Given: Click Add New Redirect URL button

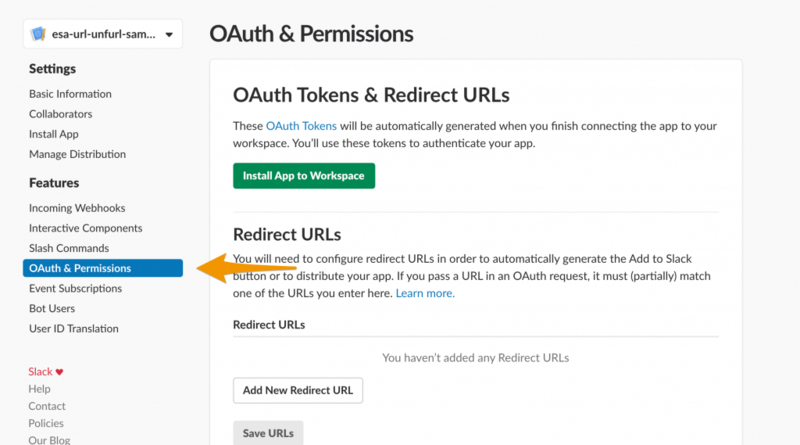Looking at the screenshot, I should pyautogui.click(x=298, y=390).
